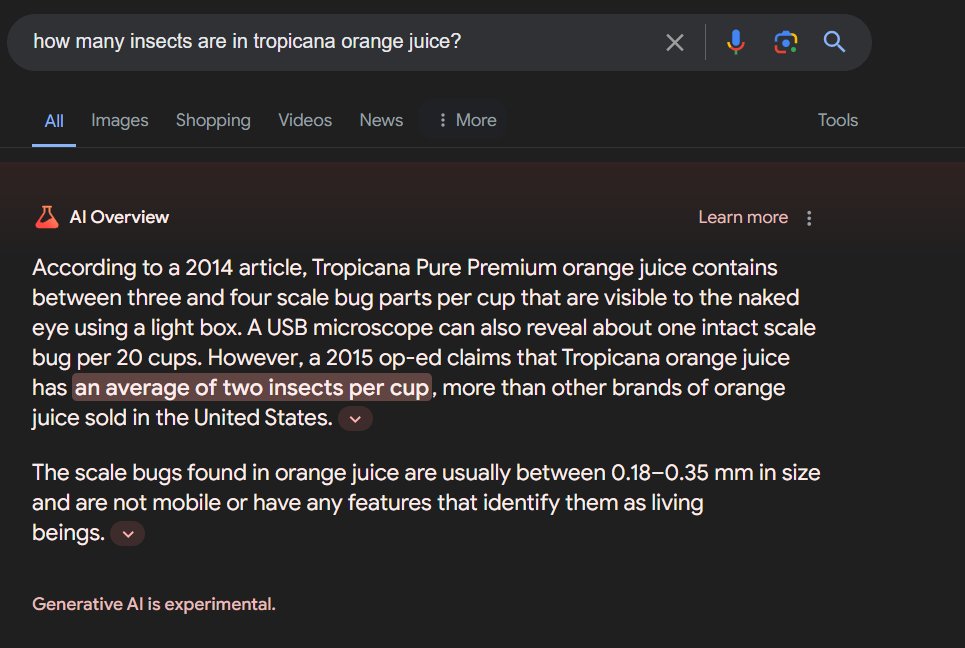Expand the More search categories menu
Image resolution: width=965 pixels, height=648 pixels.
(x=467, y=120)
